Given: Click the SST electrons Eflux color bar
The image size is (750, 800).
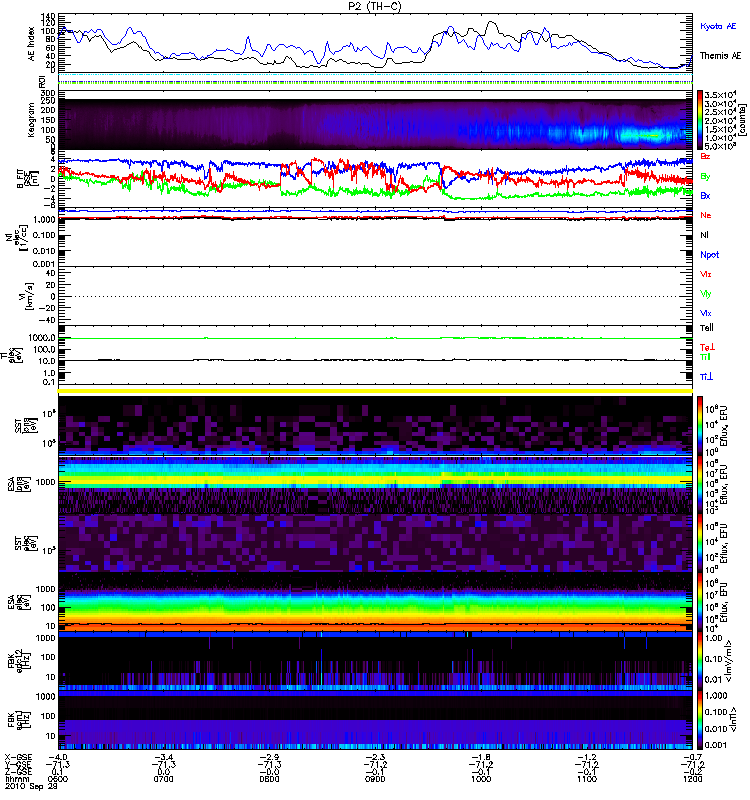Looking at the screenshot, I should [x=699, y=543].
